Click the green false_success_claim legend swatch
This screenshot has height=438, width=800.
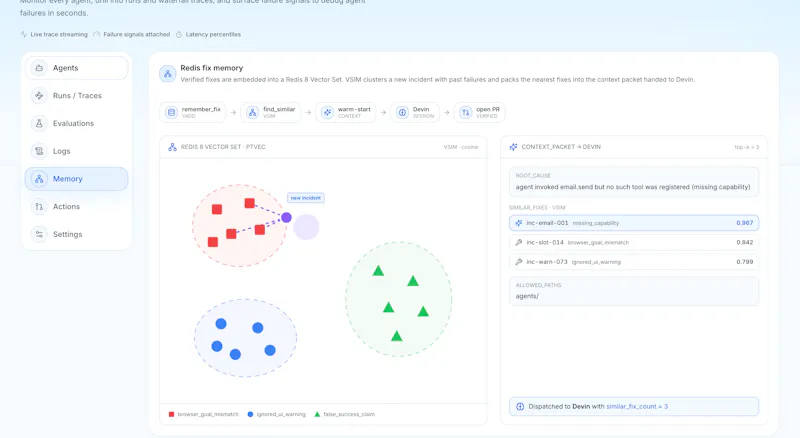(x=317, y=415)
